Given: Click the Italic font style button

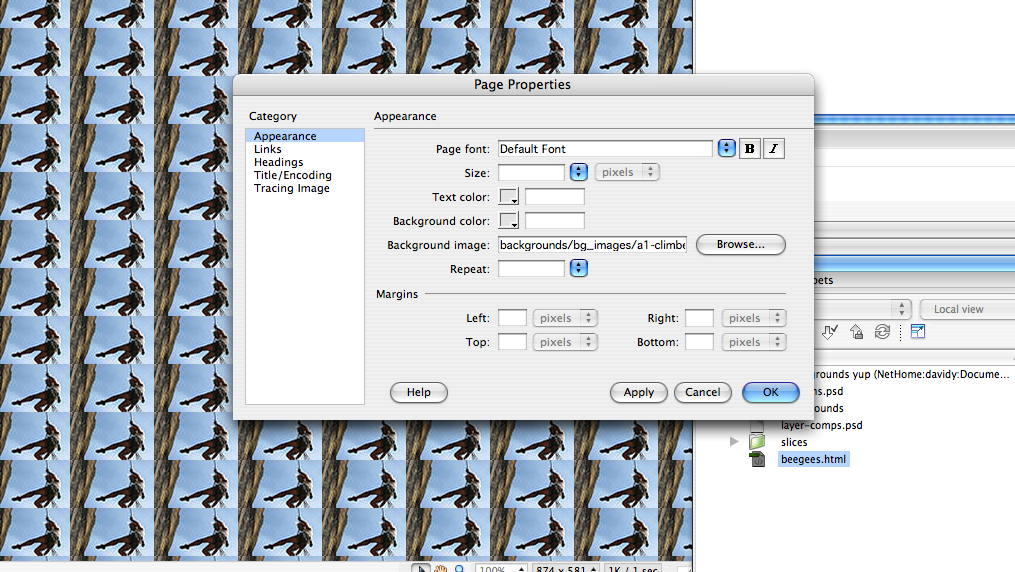Looking at the screenshot, I should coord(774,149).
